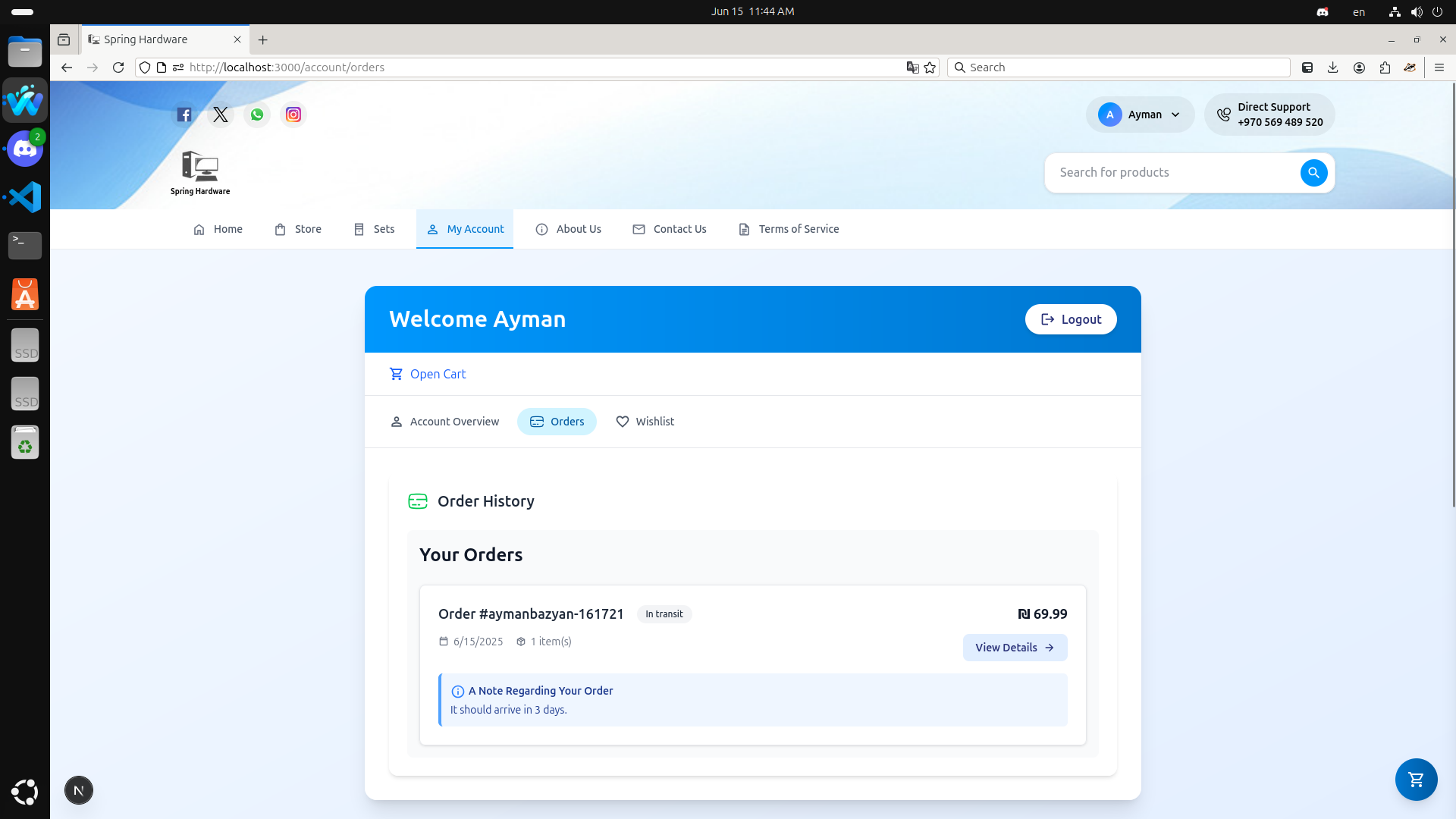The height and width of the screenshot is (819, 1456).
Task: Open the Trash from the dock
Action: [x=25, y=442]
